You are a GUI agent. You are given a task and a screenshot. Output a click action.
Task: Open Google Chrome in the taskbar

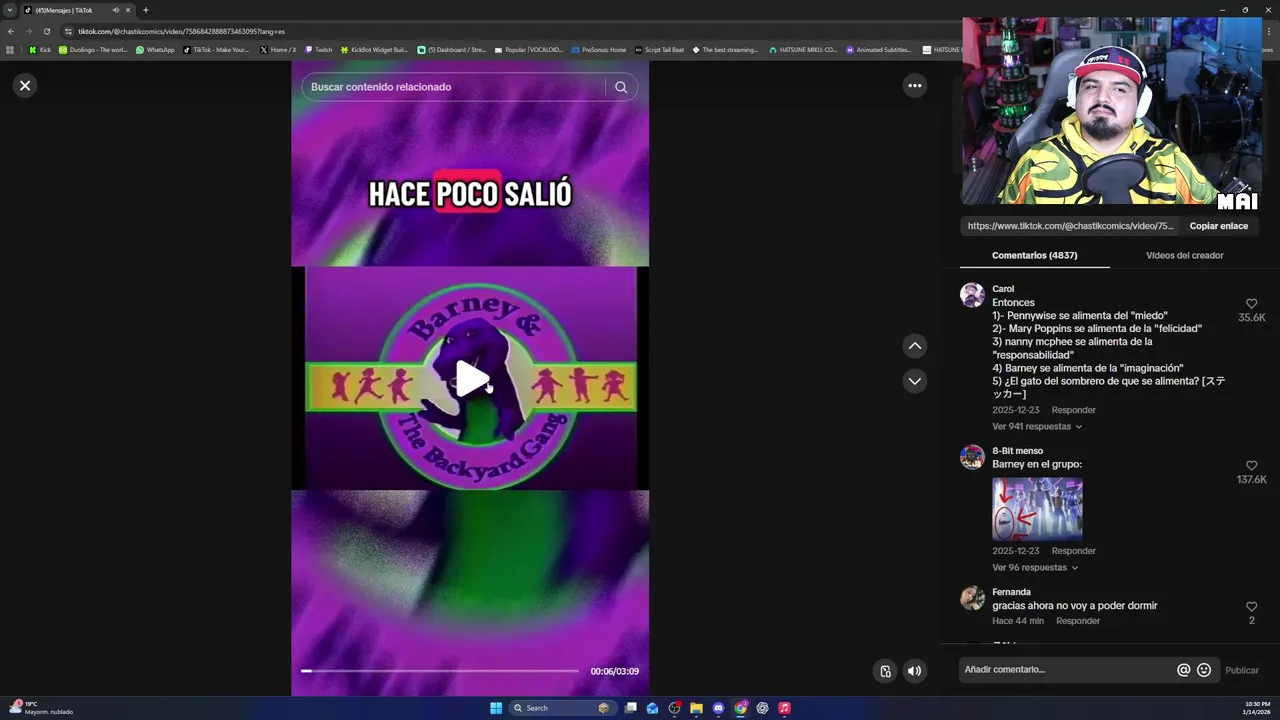tap(740, 708)
